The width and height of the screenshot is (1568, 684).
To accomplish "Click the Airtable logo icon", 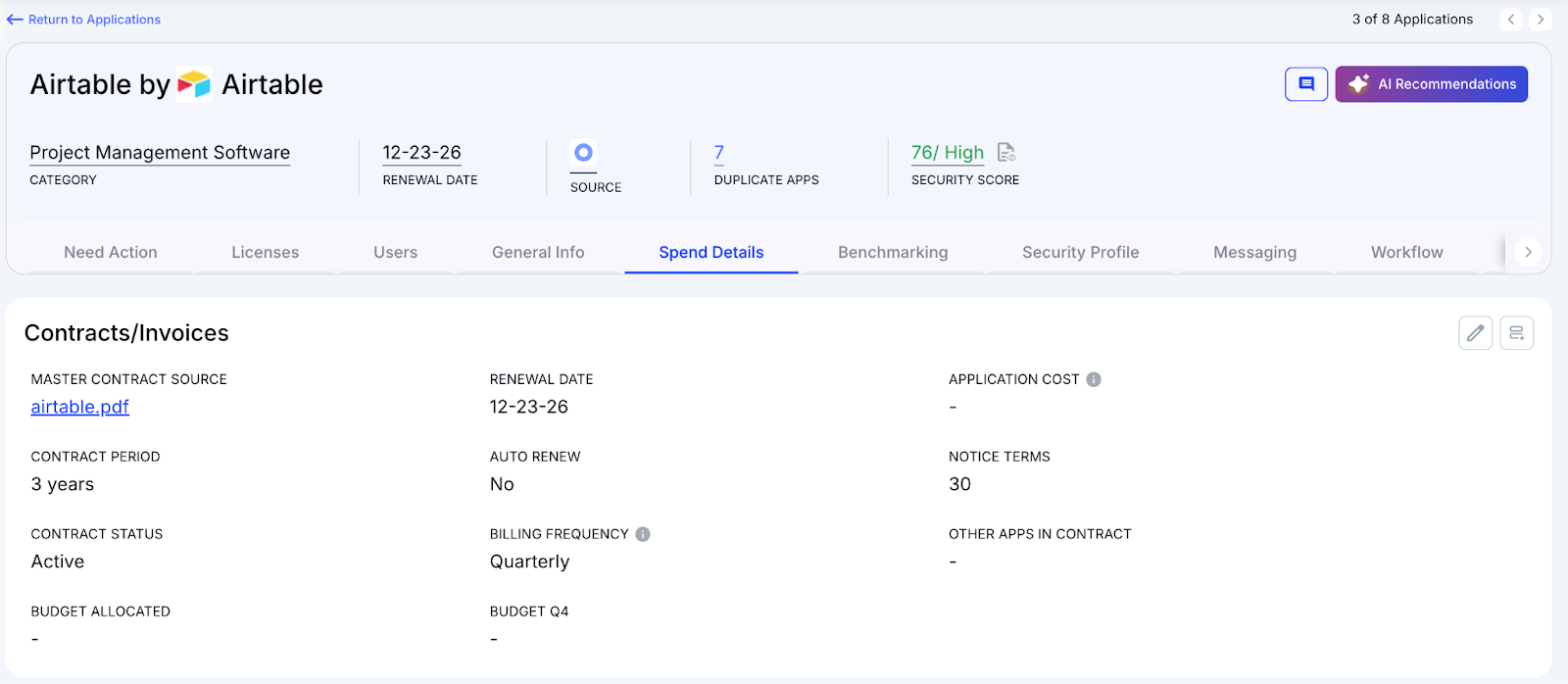I will click(194, 84).
